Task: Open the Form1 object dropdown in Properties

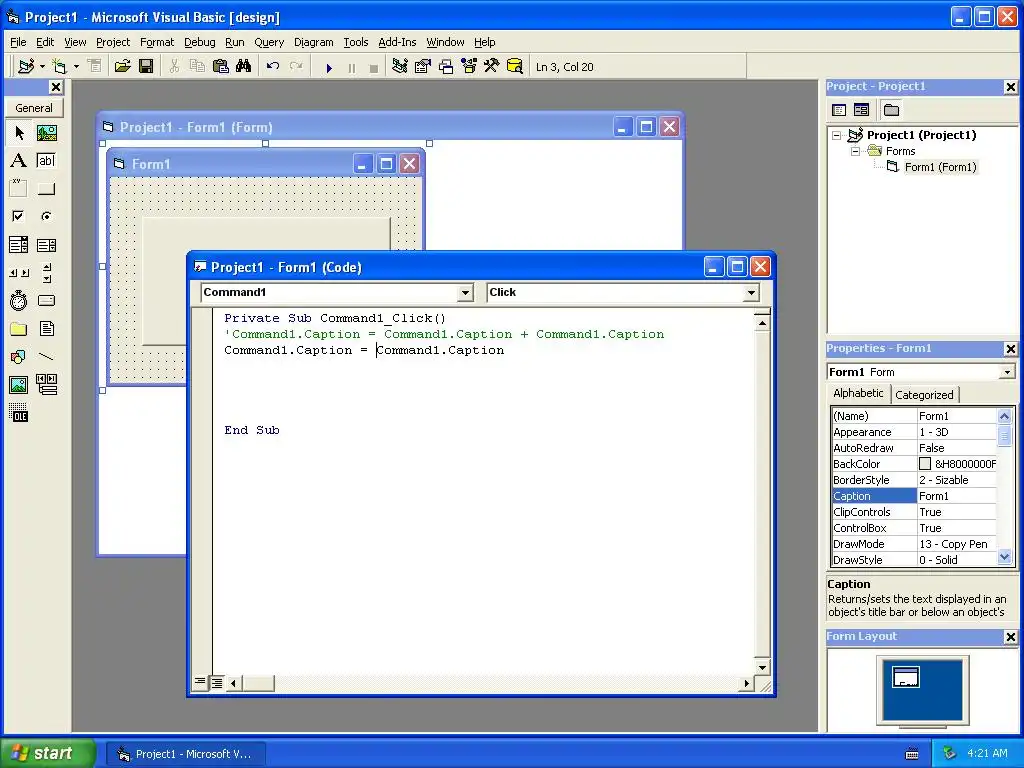Action: pos(1007,372)
